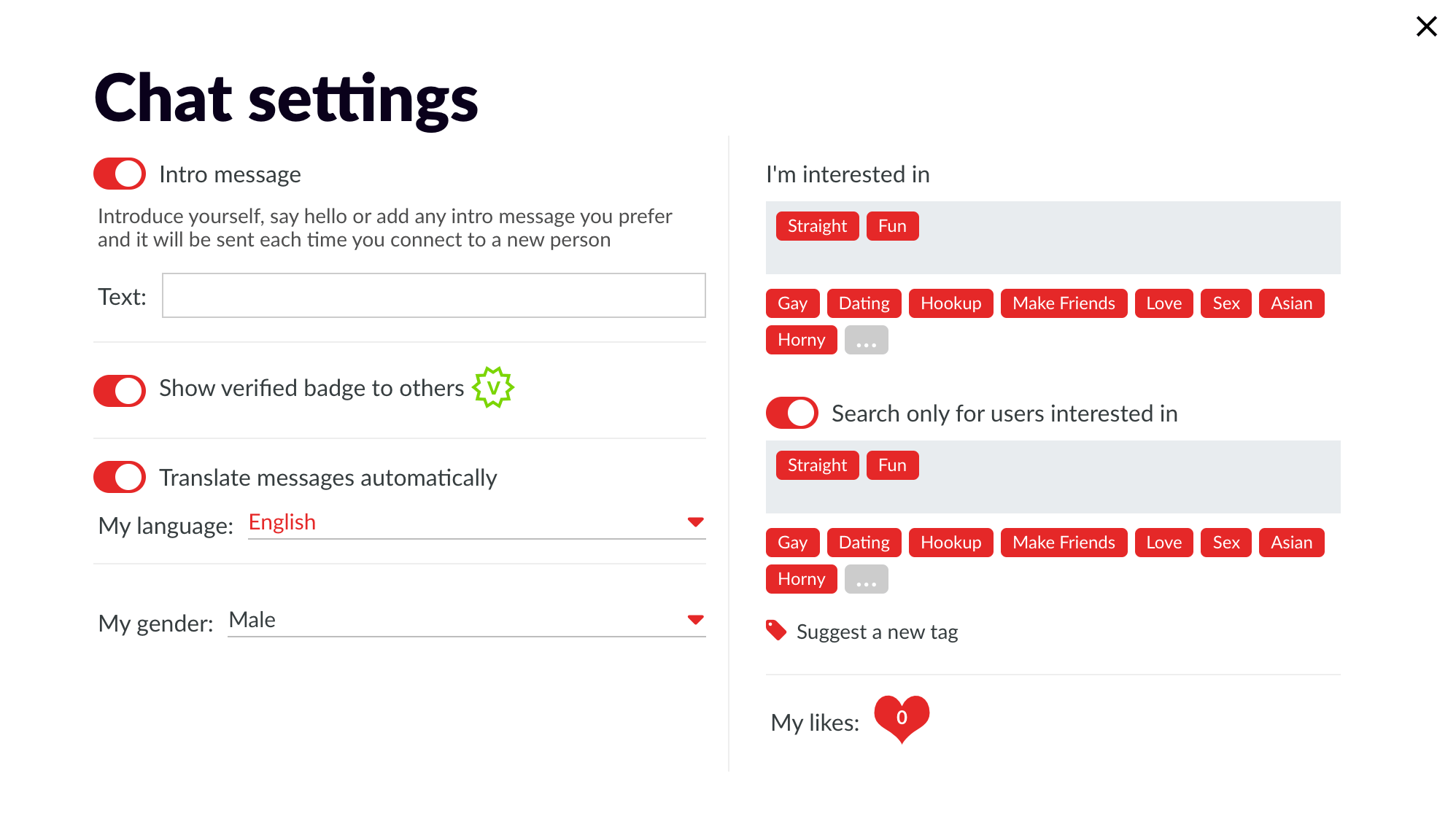Remove selected Fun tag from search filter

coord(892,465)
